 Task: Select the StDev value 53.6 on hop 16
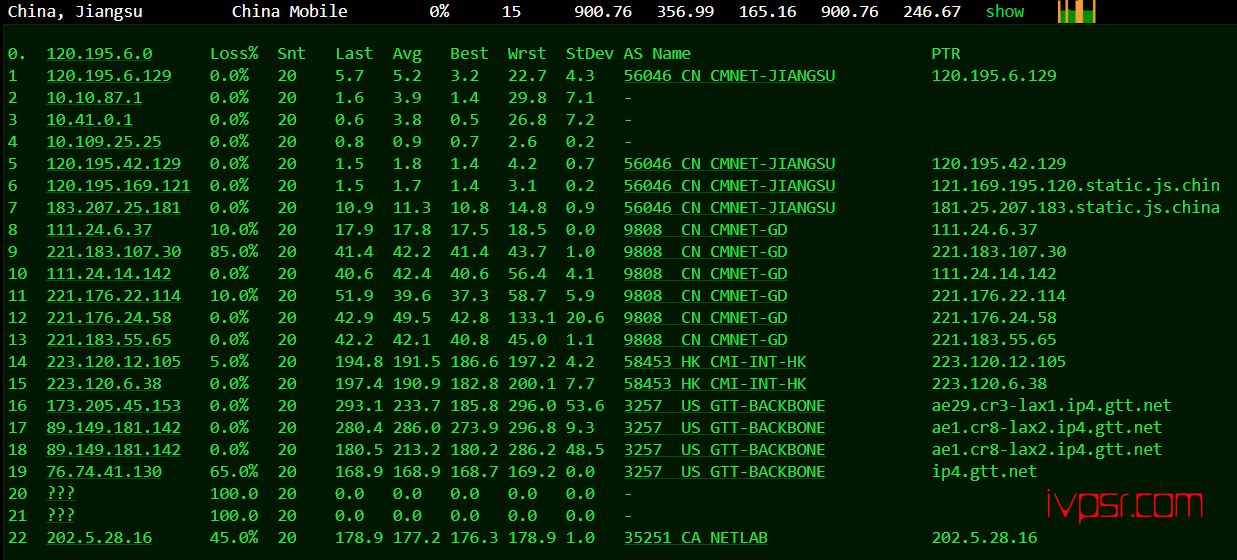584,406
